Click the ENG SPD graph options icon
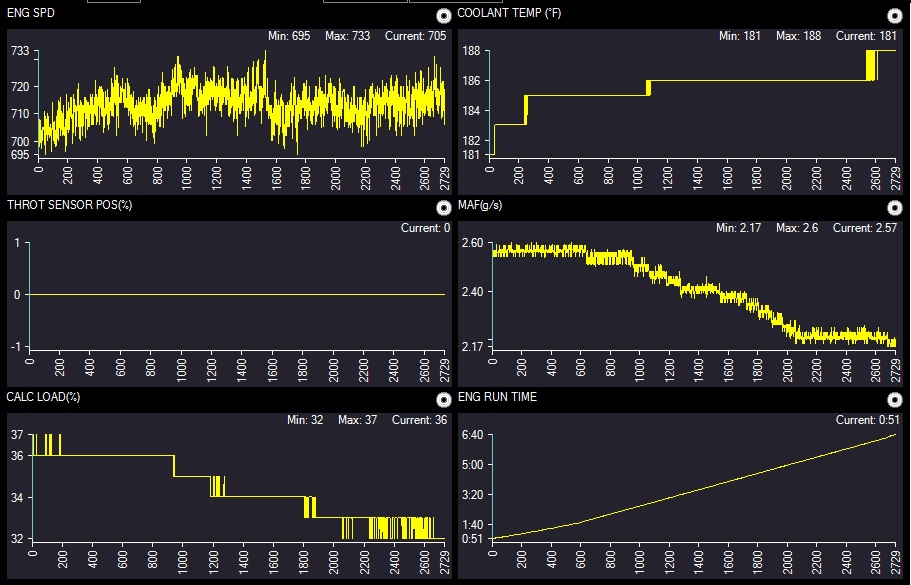Image resolution: width=911 pixels, height=585 pixels. [x=443, y=15]
